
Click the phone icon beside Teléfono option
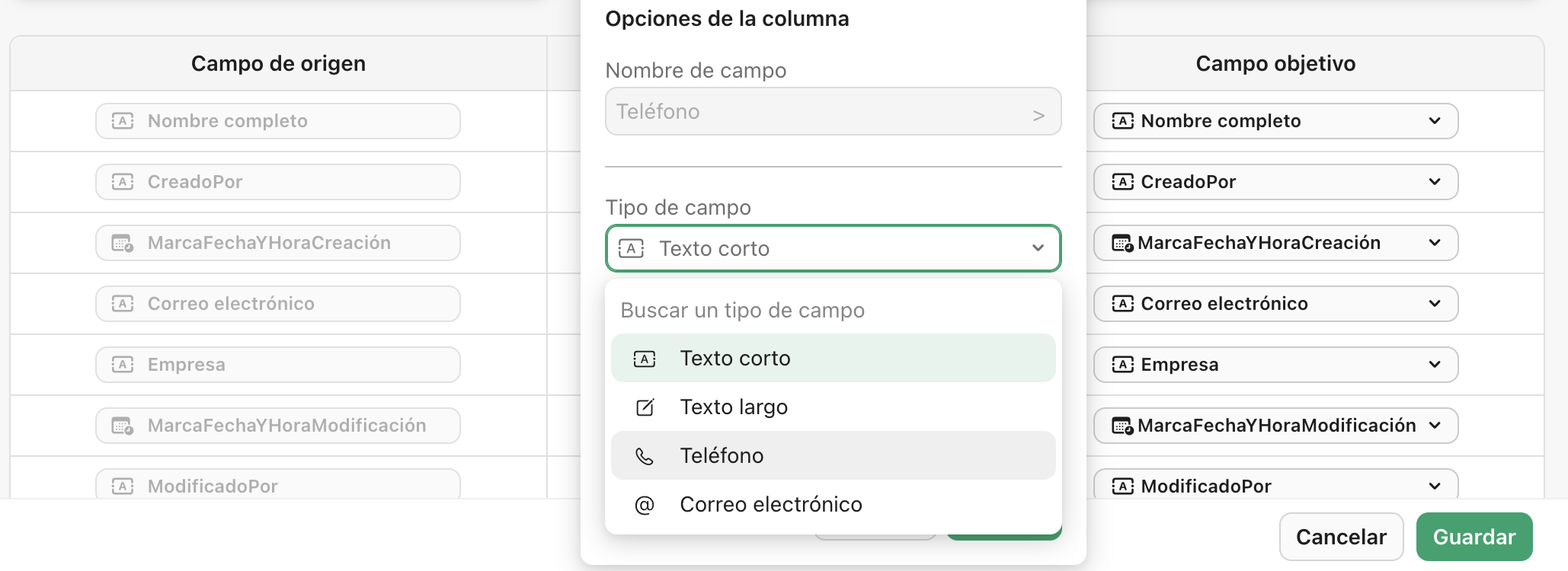(x=645, y=455)
